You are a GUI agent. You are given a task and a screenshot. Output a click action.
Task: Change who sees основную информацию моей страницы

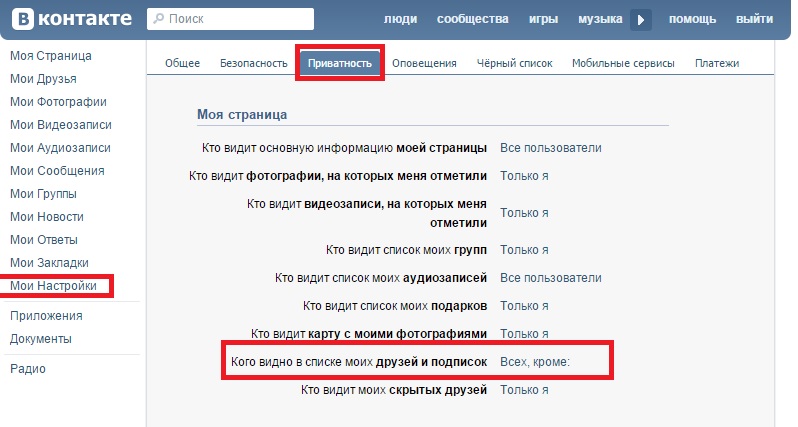551,148
